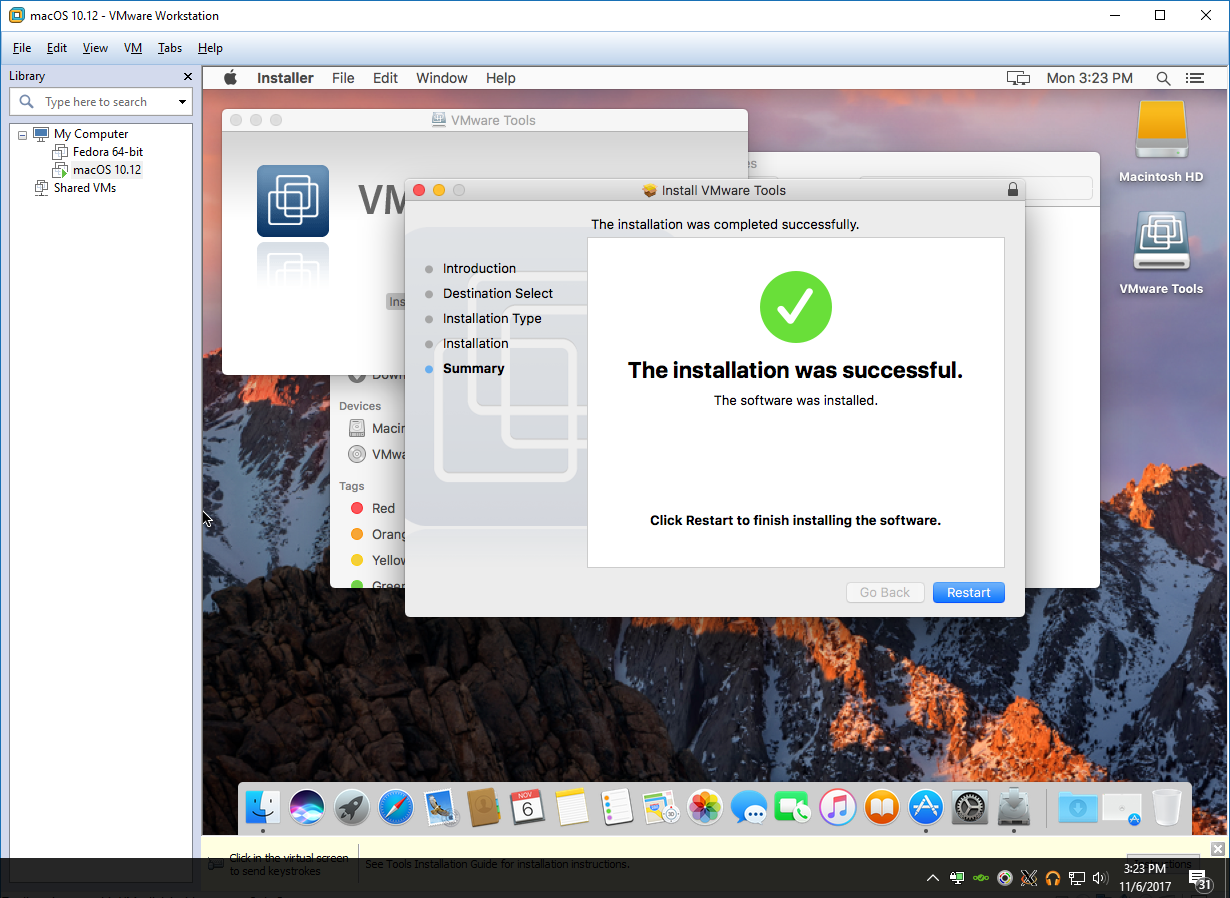Dismiss the yellow Tools installation message bar
Image resolution: width=1230 pixels, height=898 pixels.
(x=1217, y=849)
